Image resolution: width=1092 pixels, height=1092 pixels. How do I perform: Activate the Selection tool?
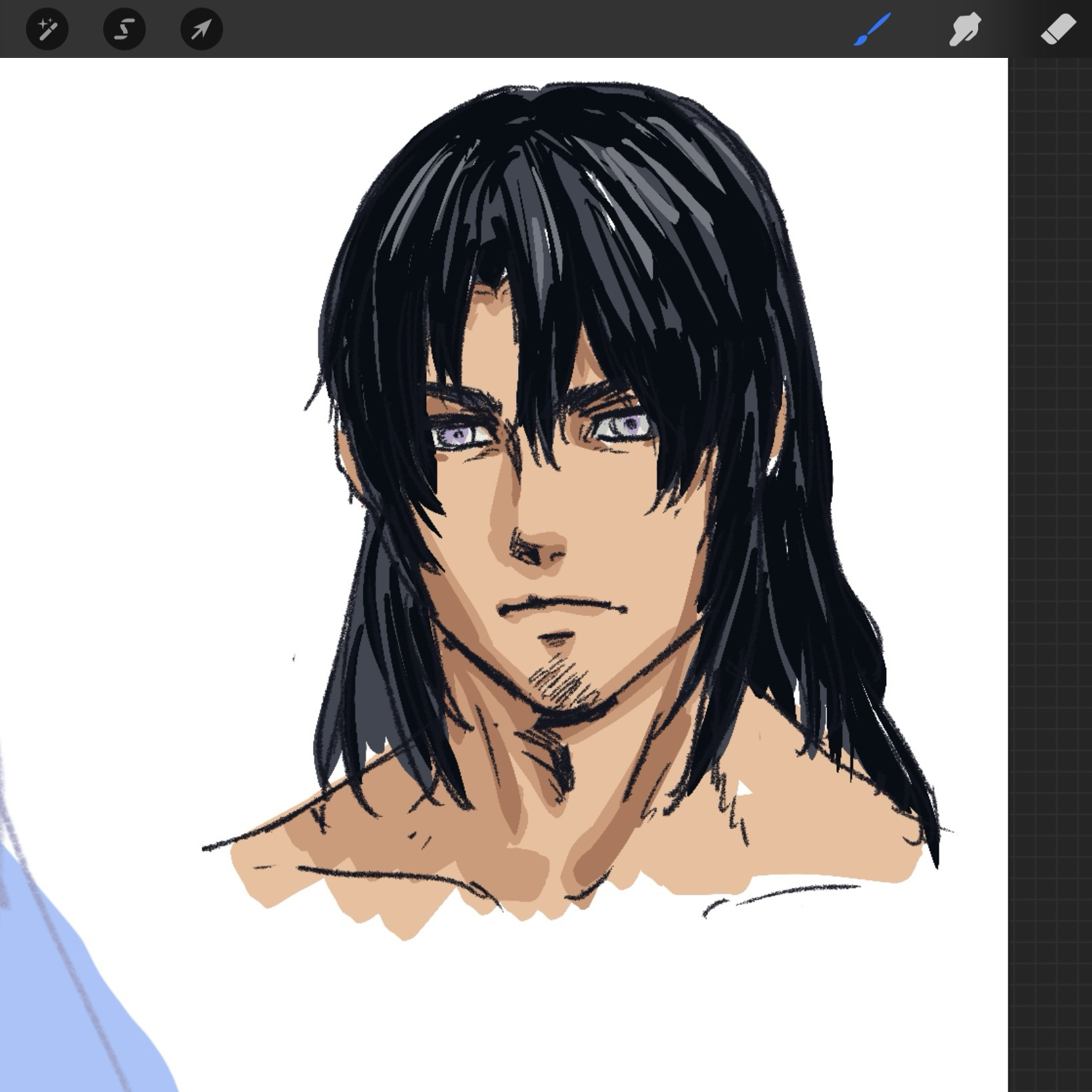pyautogui.click(x=125, y=29)
